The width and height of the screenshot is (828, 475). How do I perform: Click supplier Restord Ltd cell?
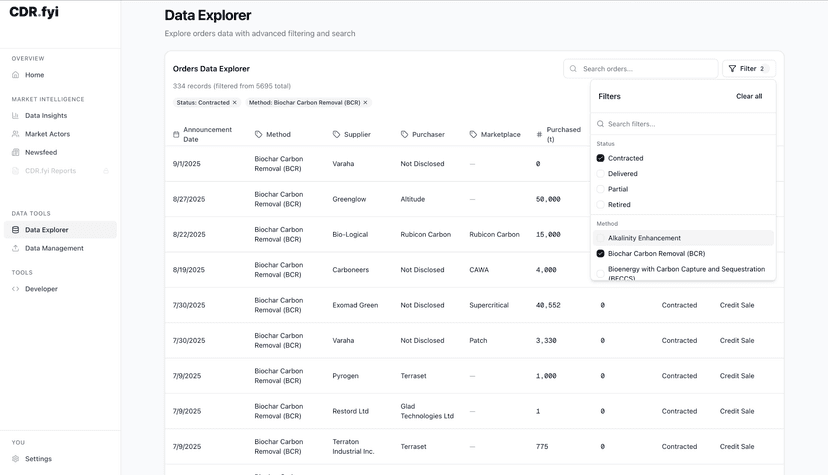tap(350, 412)
